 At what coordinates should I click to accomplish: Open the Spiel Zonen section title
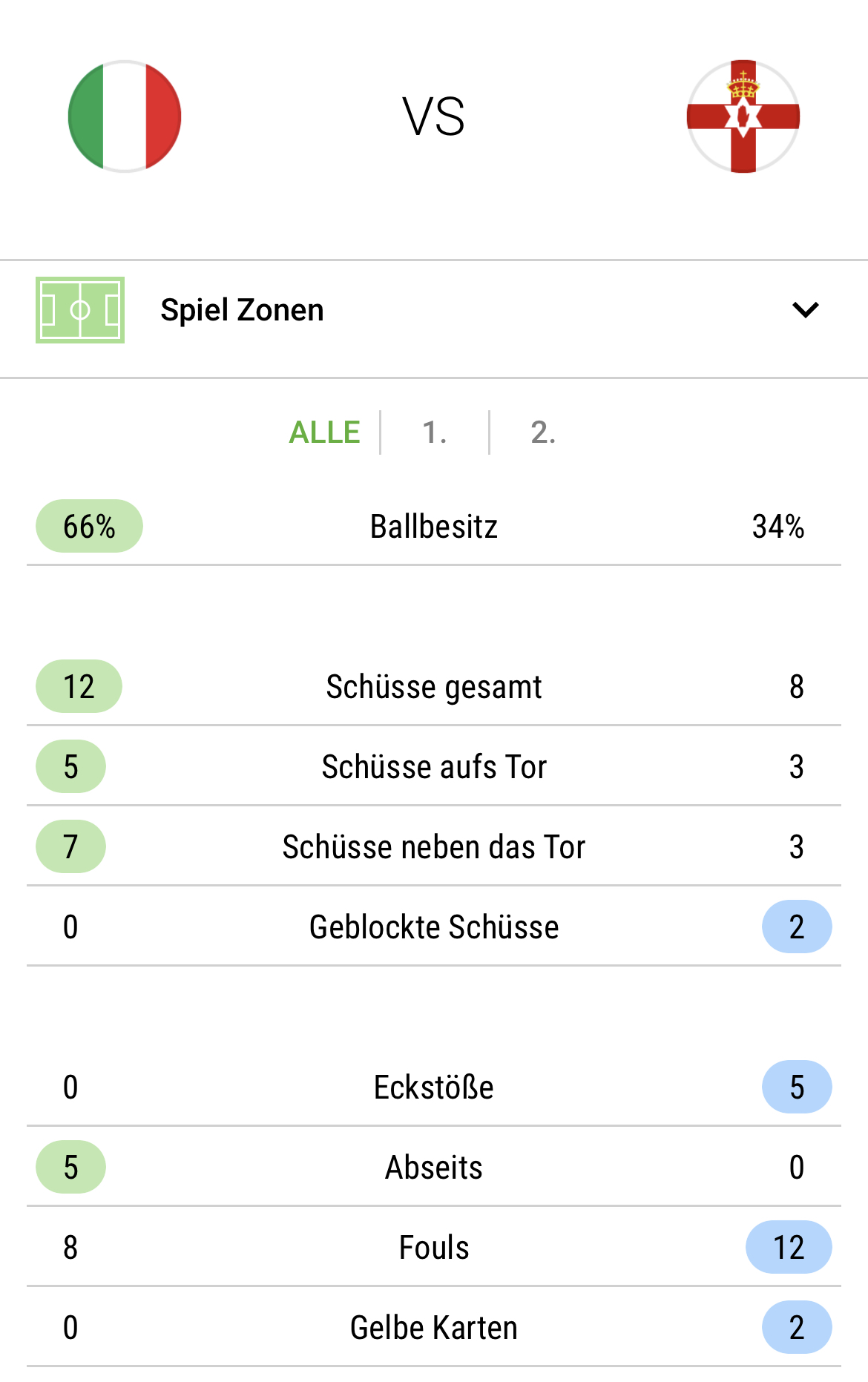[242, 310]
